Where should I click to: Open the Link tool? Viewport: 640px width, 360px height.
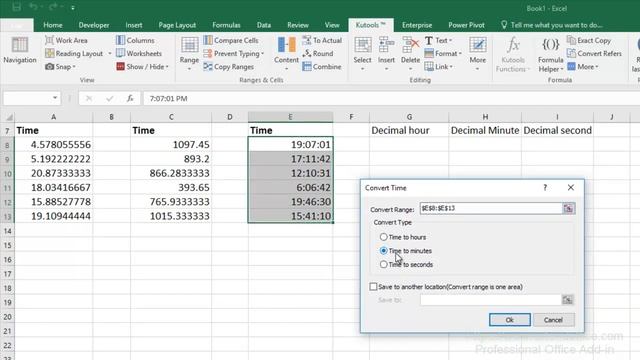point(439,67)
